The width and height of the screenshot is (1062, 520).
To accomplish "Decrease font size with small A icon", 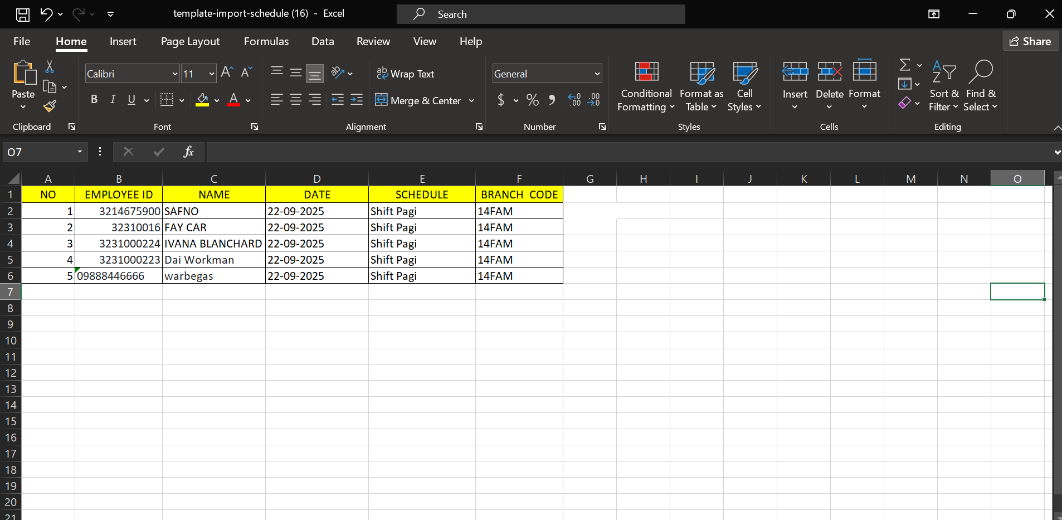I will [246, 72].
